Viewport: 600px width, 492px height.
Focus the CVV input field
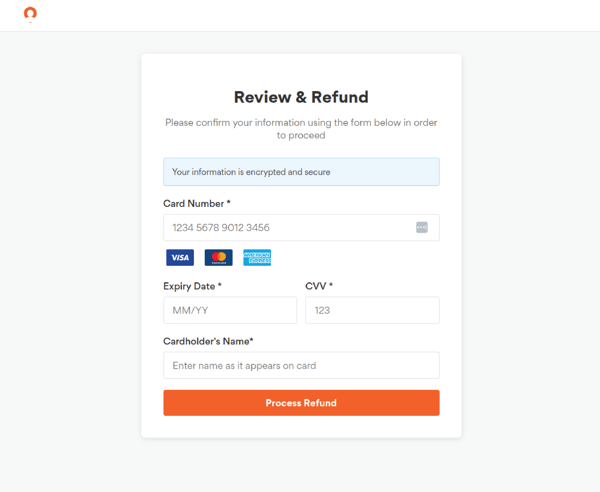point(372,310)
